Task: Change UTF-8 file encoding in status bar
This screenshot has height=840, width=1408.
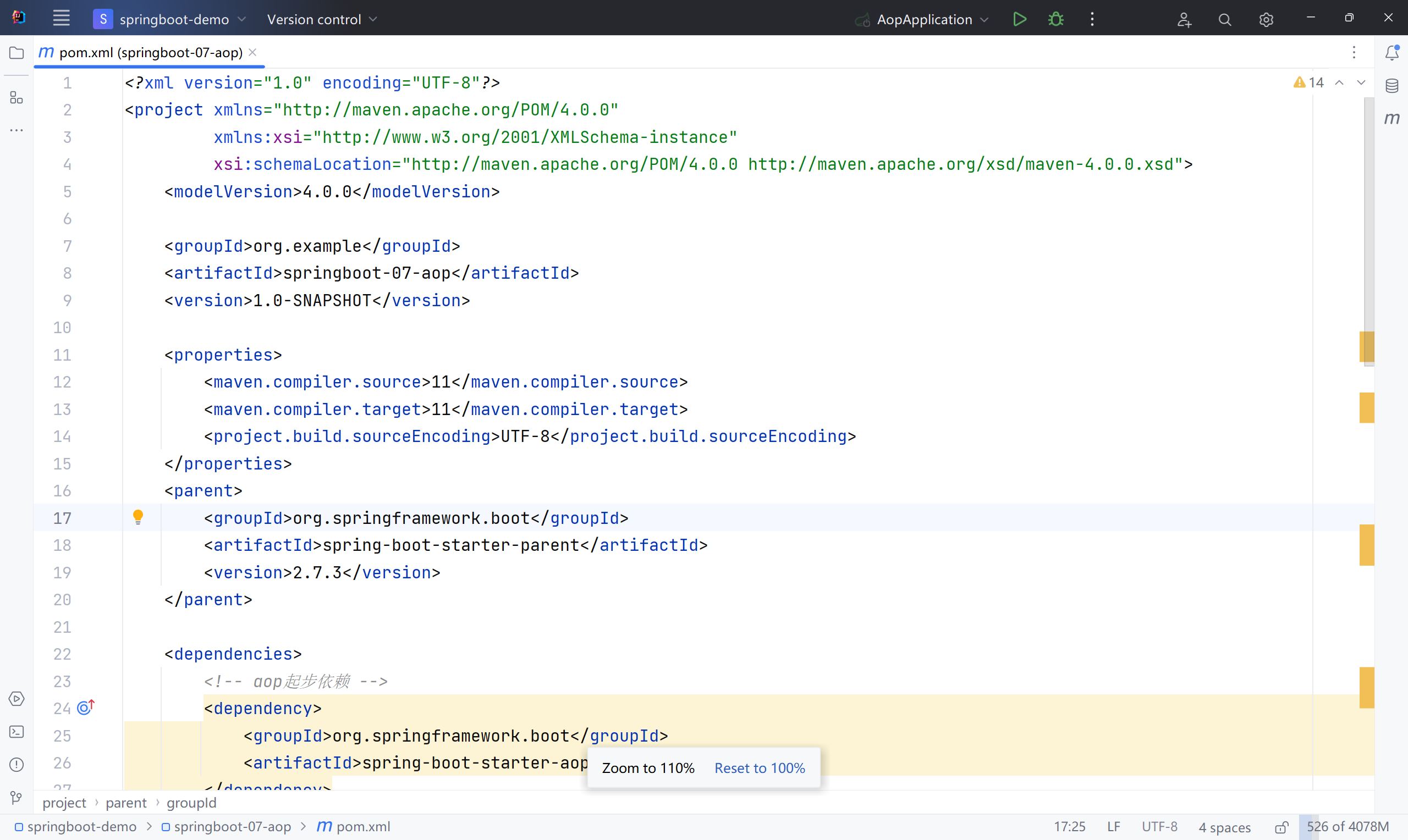Action: pyautogui.click(x=1159, y=826)
